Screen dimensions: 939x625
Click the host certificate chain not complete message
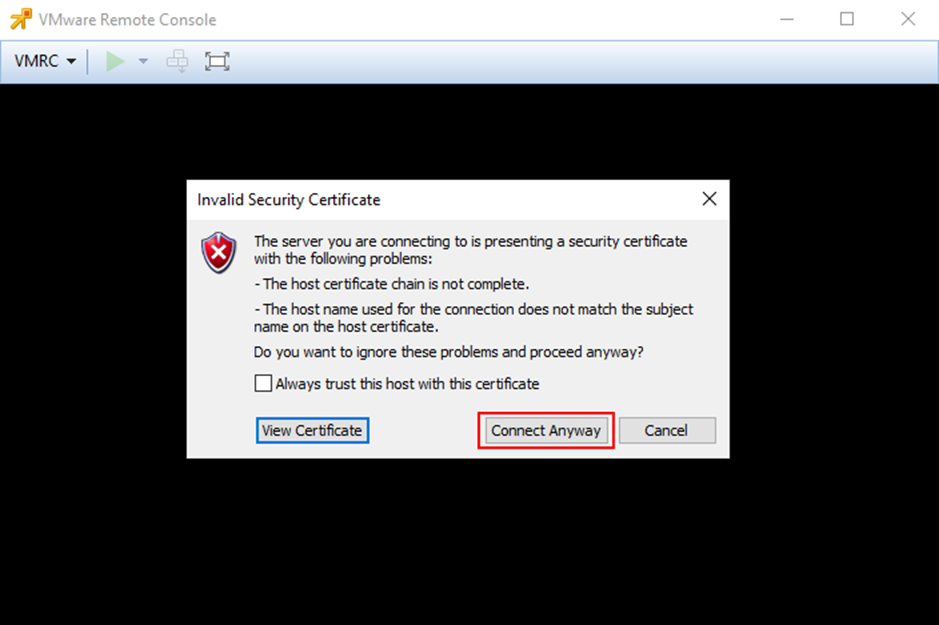point(392,284)
